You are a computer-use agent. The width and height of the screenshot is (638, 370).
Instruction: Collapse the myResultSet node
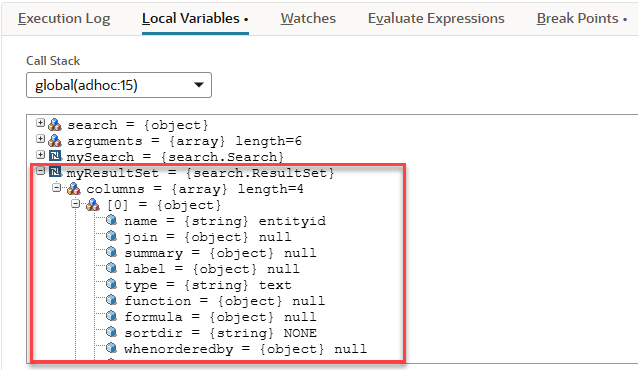40,171
